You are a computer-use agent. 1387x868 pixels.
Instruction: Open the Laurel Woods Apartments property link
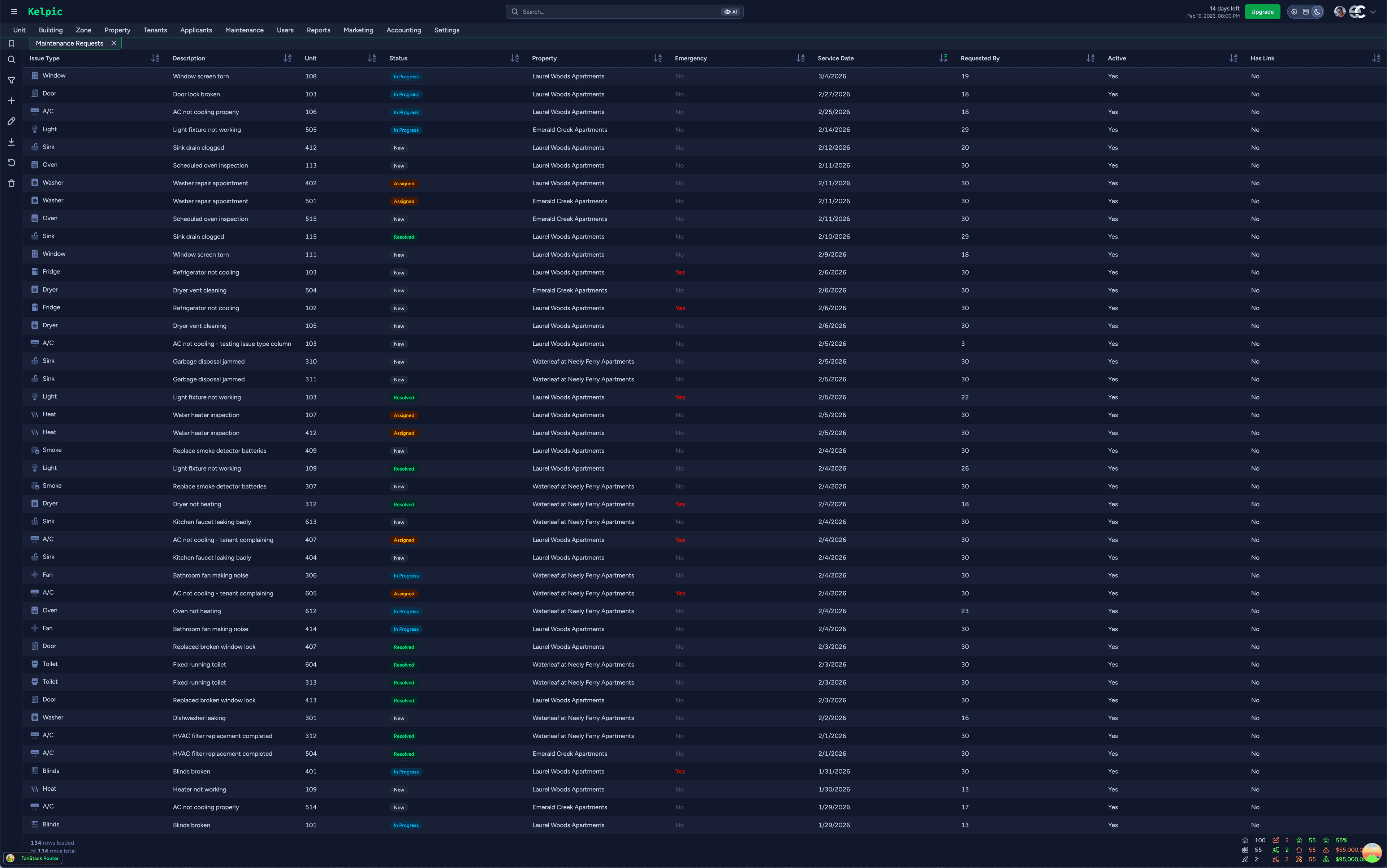[568, 76]
